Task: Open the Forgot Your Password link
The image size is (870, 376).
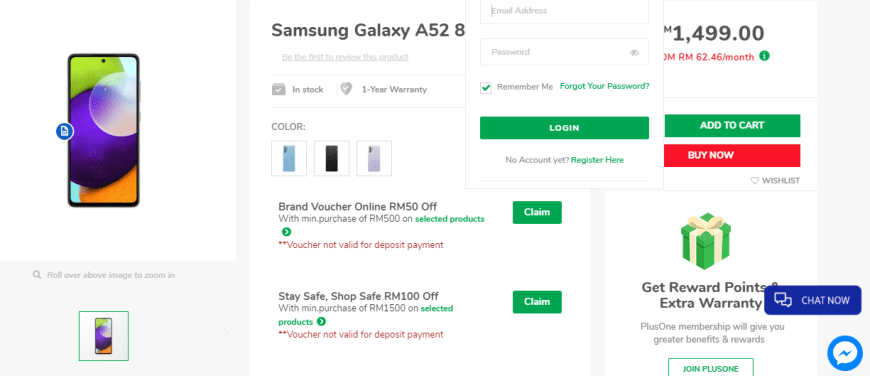Action: [x=604, y=87]
